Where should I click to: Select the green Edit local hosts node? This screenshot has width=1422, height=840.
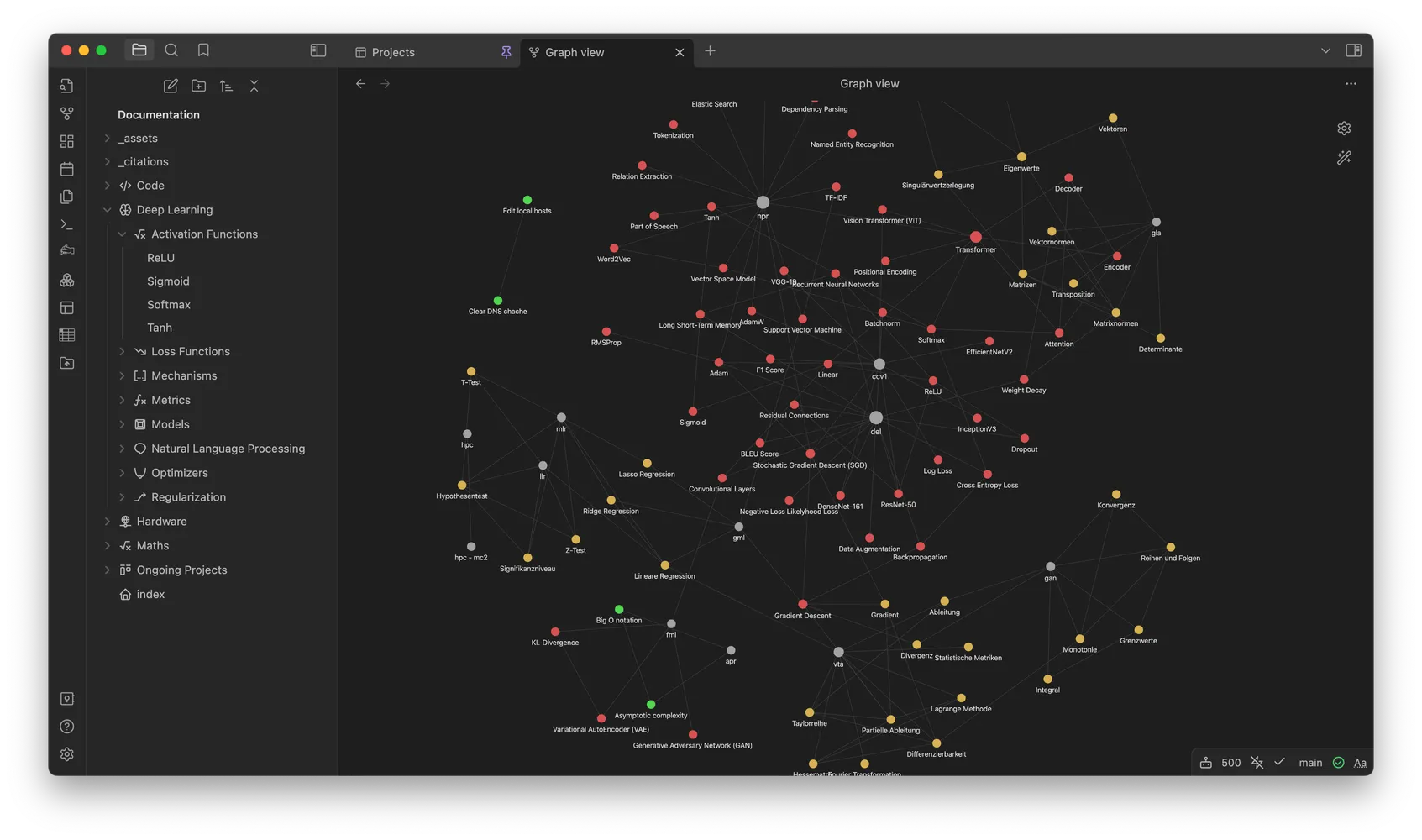point(527,200)
